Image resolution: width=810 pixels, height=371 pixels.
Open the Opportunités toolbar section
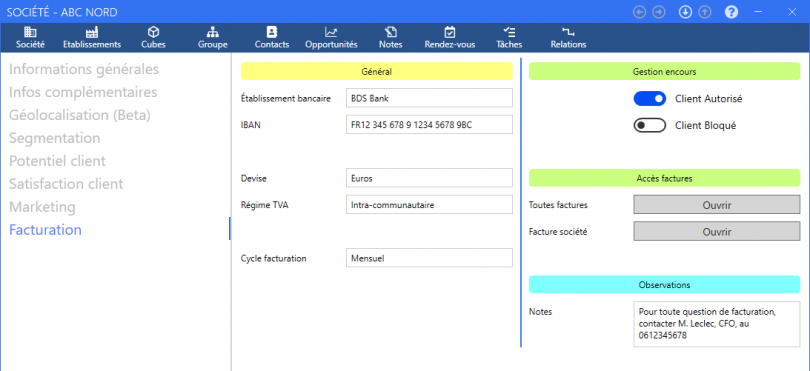[x=331, y=38]
